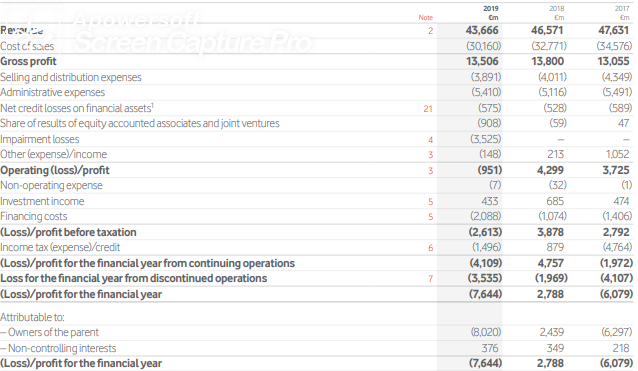Click 2018 operating profit value 4,299

(x=550, y=170)
